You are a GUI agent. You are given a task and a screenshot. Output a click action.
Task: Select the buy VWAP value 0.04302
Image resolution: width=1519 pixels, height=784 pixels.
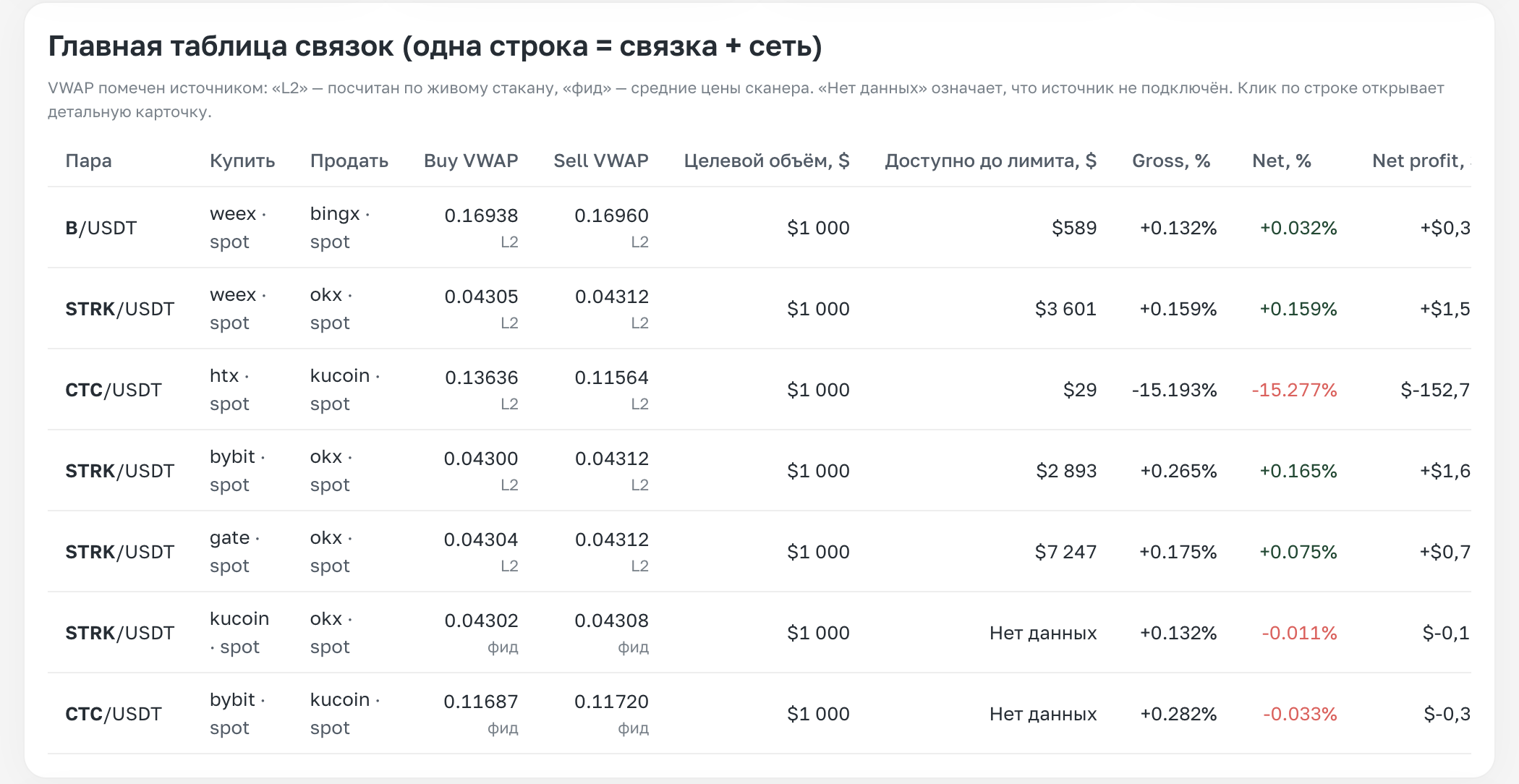coord(481,621)
